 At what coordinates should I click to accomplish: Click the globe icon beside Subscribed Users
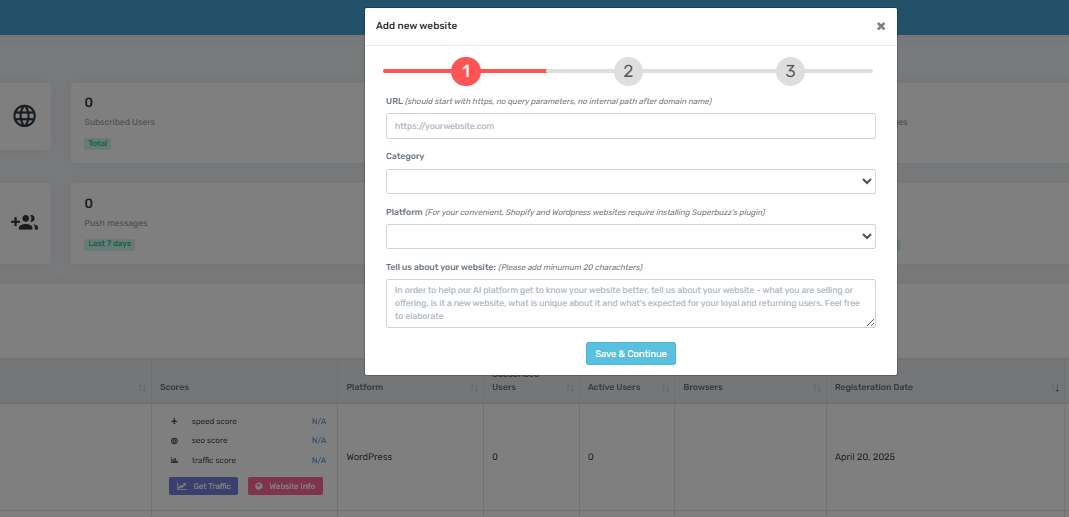point(24,116)
